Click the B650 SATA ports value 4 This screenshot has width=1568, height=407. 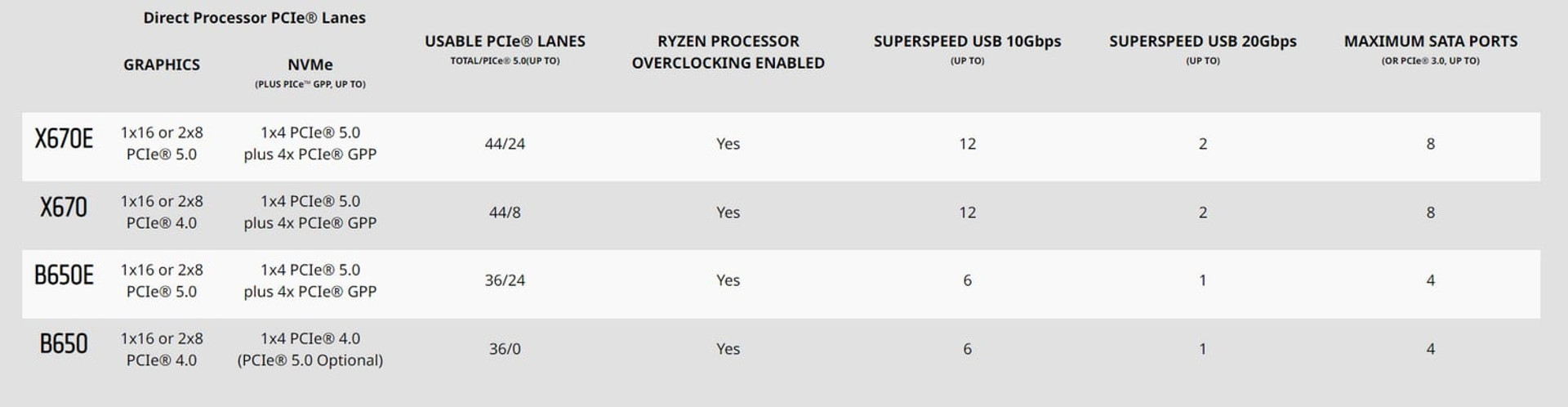click(1431, 349)
